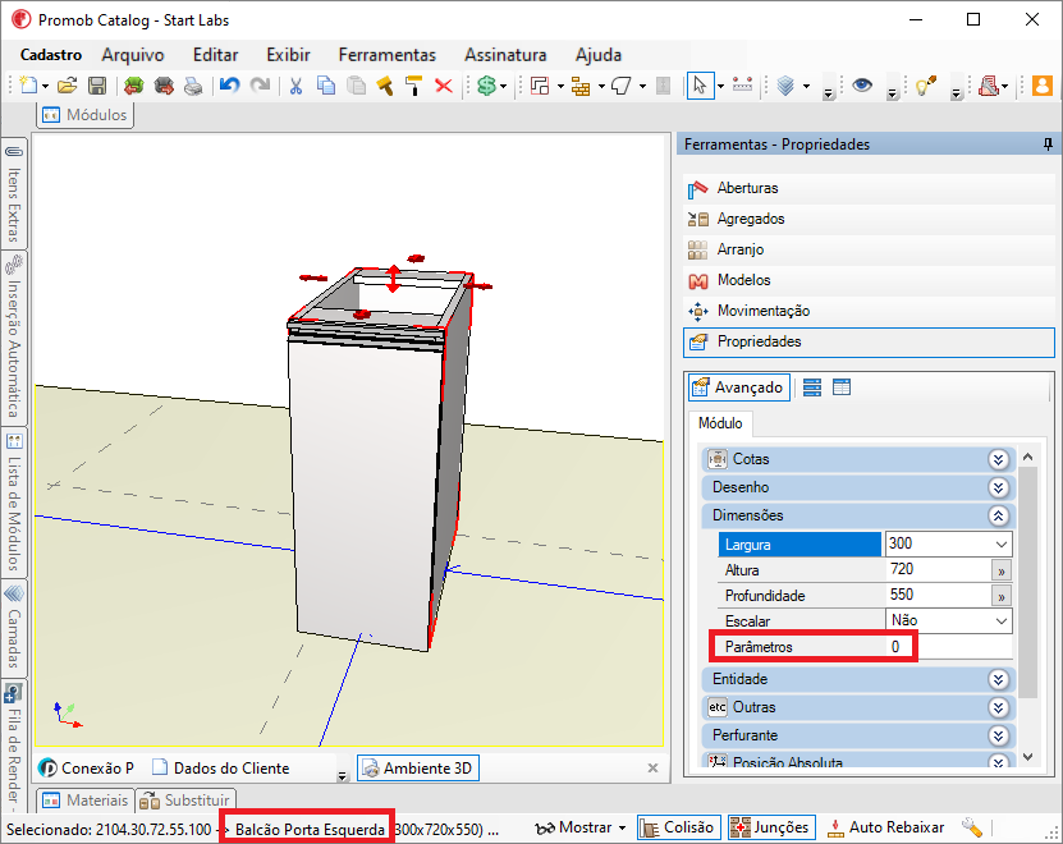
Task: Click the Altura value field
Action: 938,569
